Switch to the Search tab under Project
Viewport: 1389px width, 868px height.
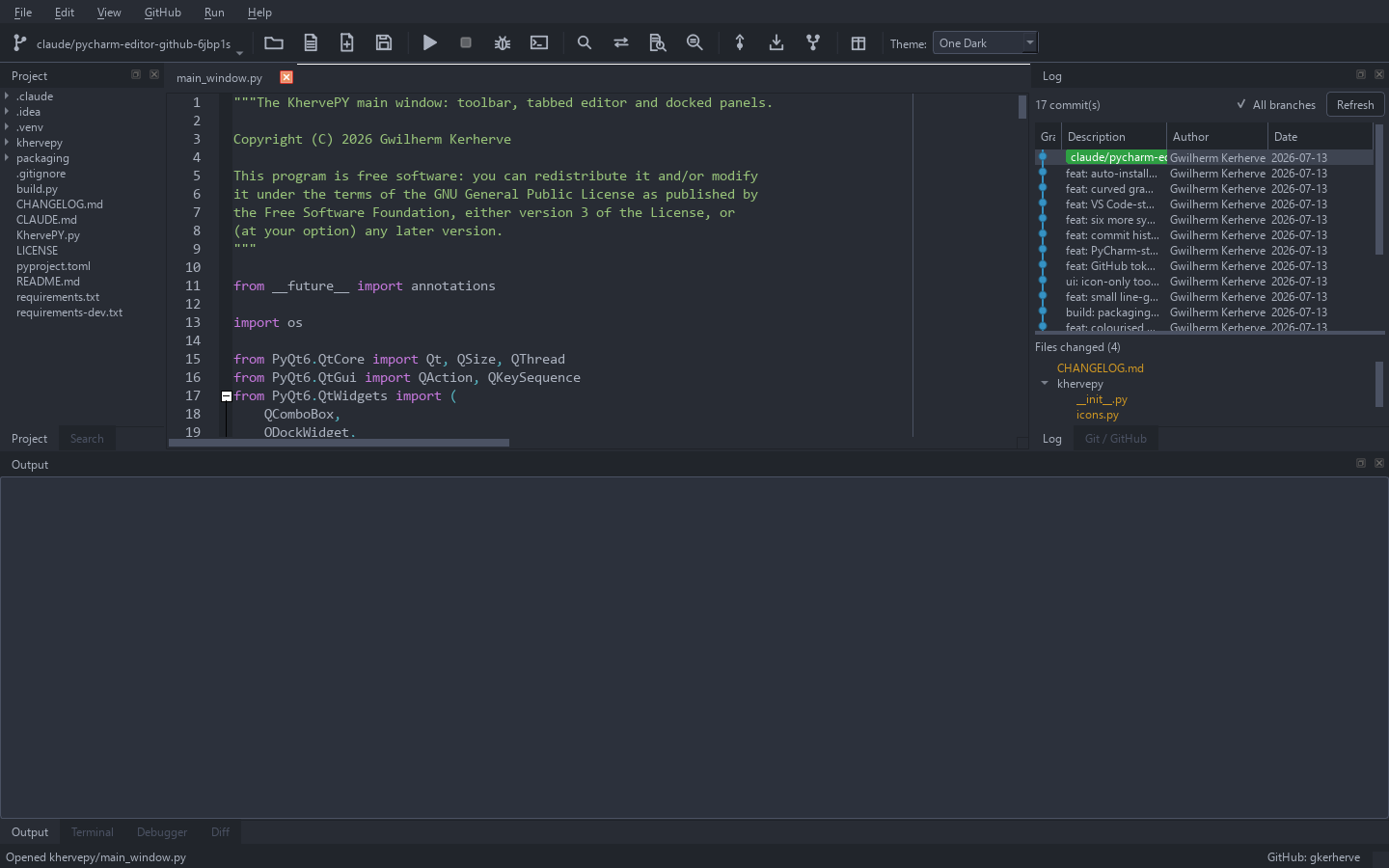coord(87,439)
